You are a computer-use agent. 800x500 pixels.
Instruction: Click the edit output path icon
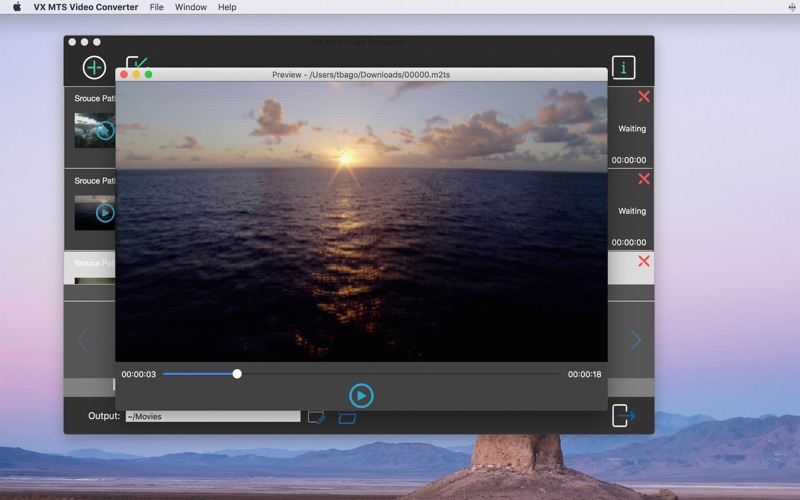coord(317,417)
